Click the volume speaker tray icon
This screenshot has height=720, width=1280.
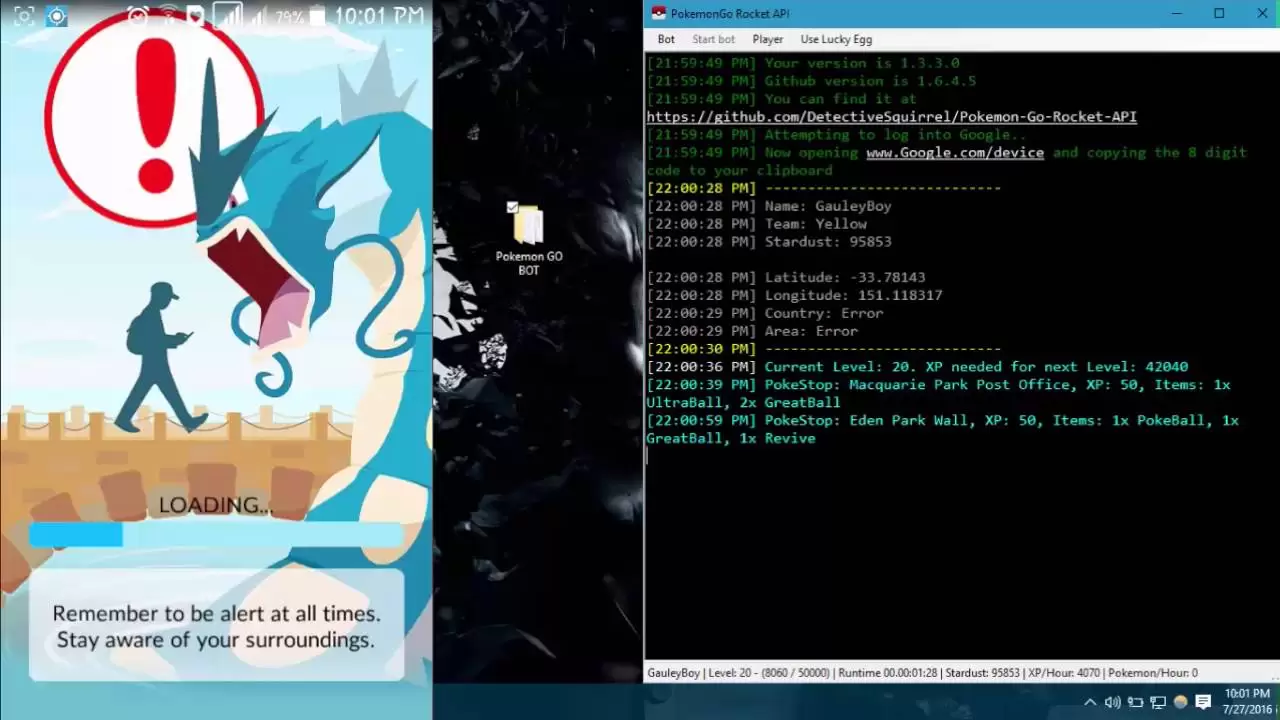(x=1113, y=702)
